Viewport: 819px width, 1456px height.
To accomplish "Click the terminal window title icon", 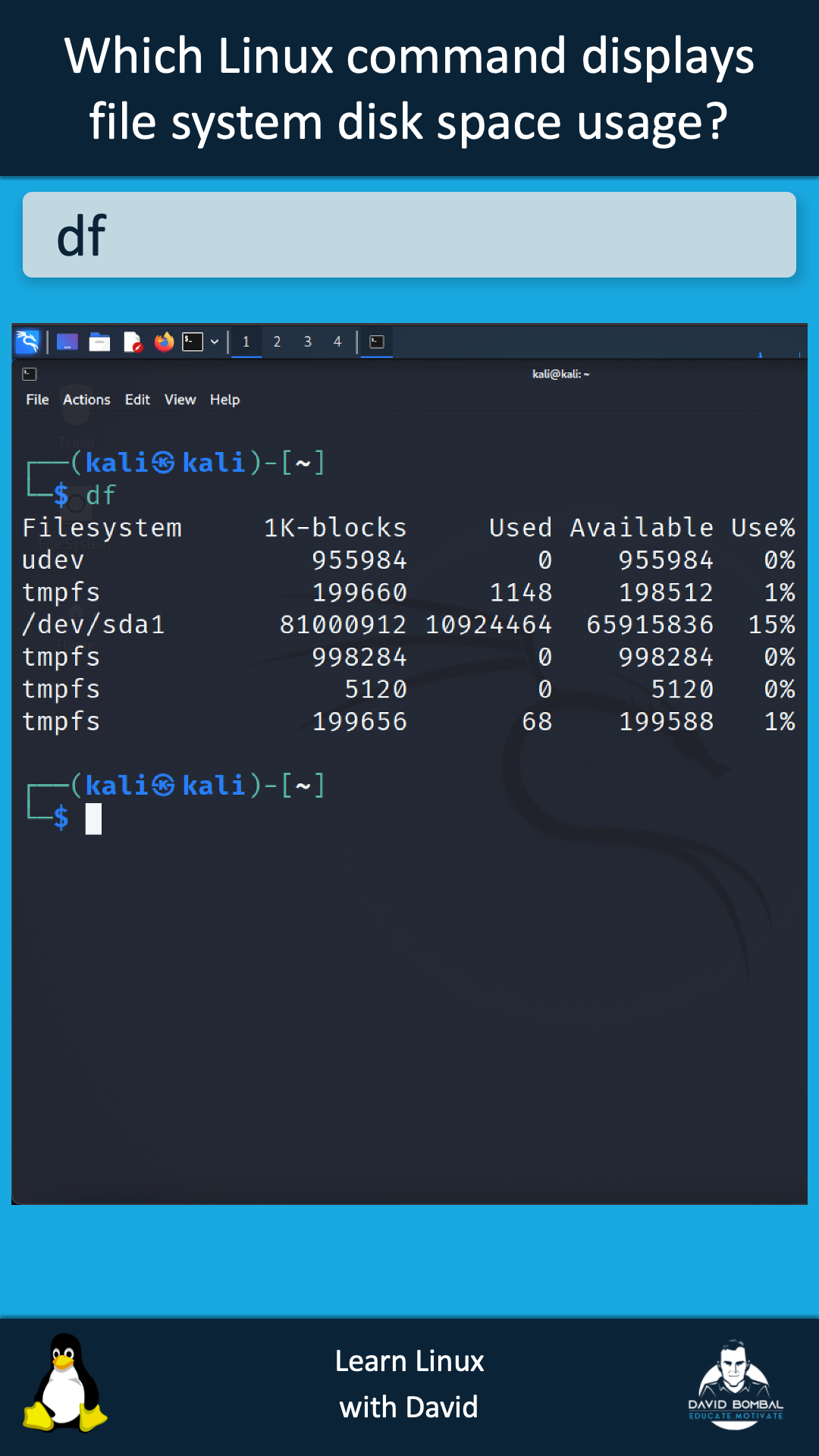I will (30, 374).
